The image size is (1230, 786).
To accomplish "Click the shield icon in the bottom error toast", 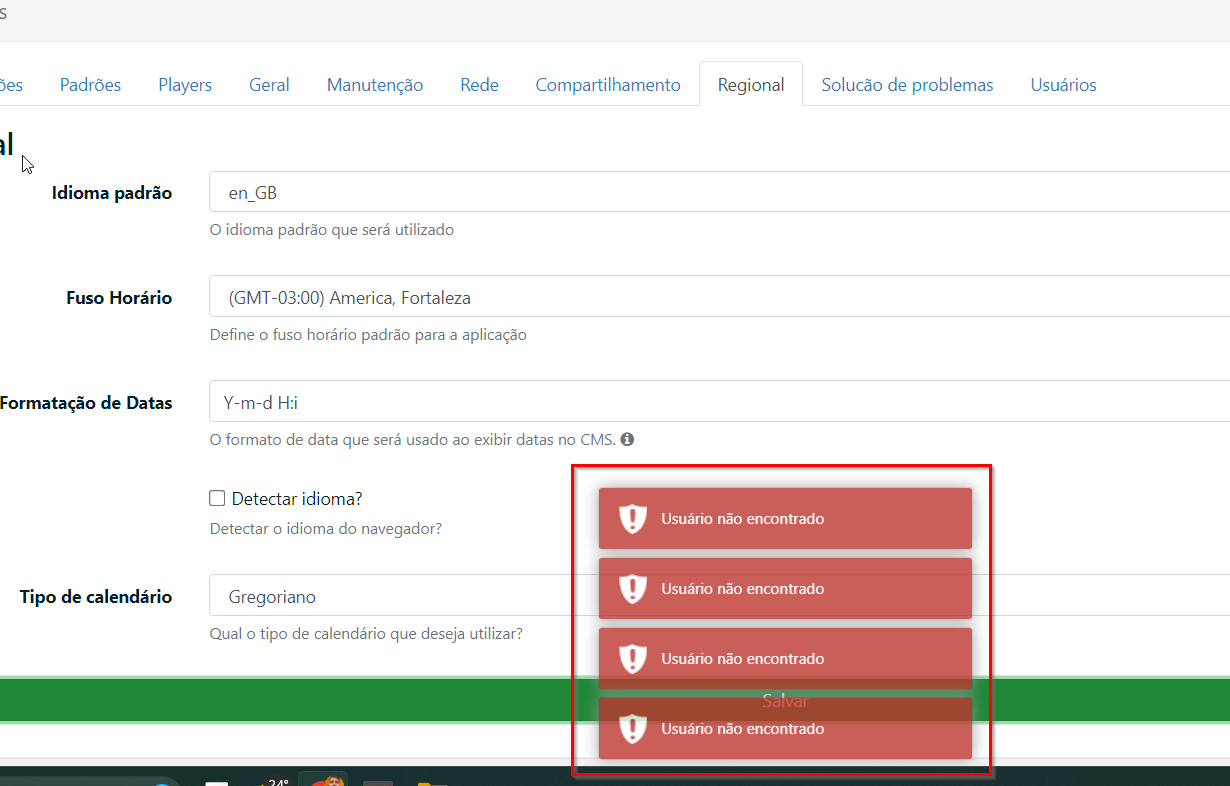I will (x=632, y=729).
